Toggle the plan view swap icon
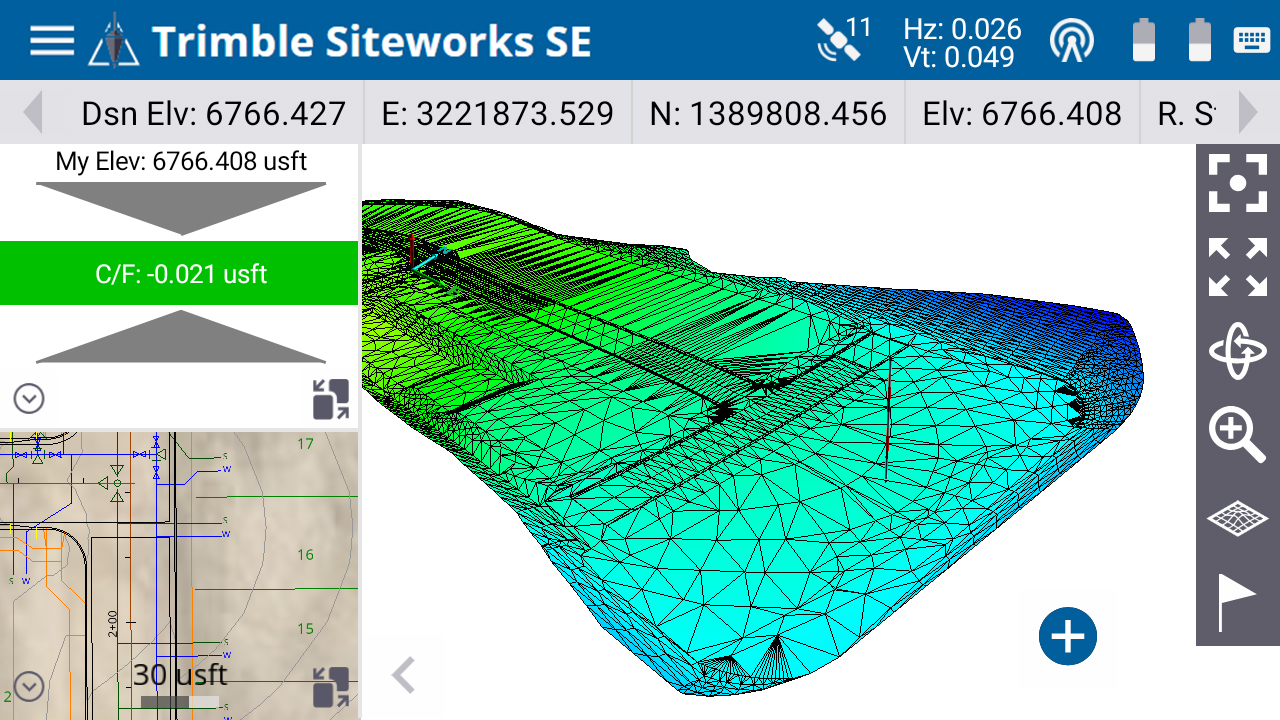This screenshot has height=720, width=1280. tap(330, 685)
